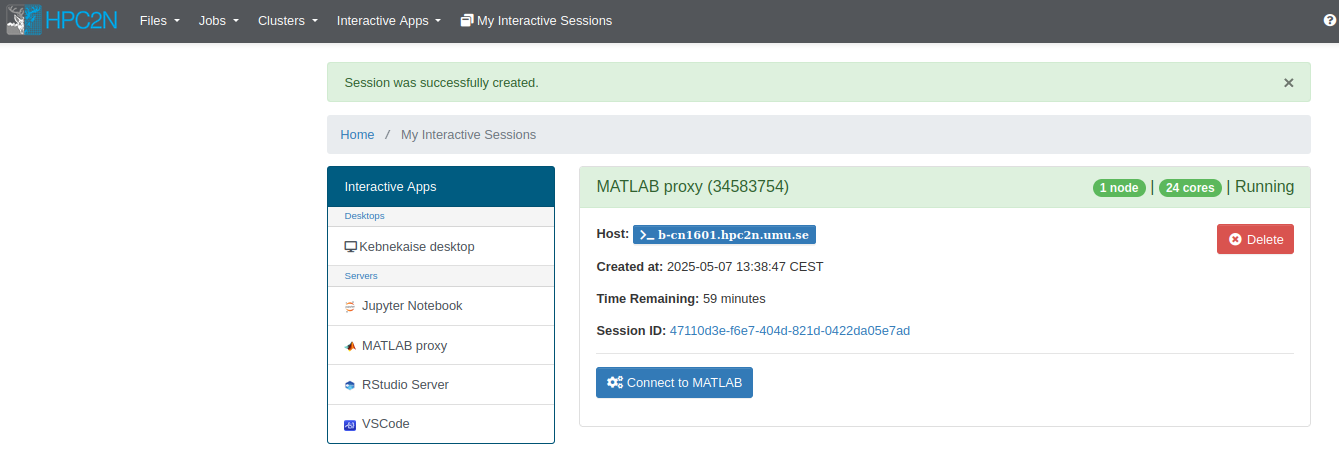Dismiss the success alert with the X
Image resolution: width=1339 pixels, height=470 pixels.
[x=1289, y=83]
